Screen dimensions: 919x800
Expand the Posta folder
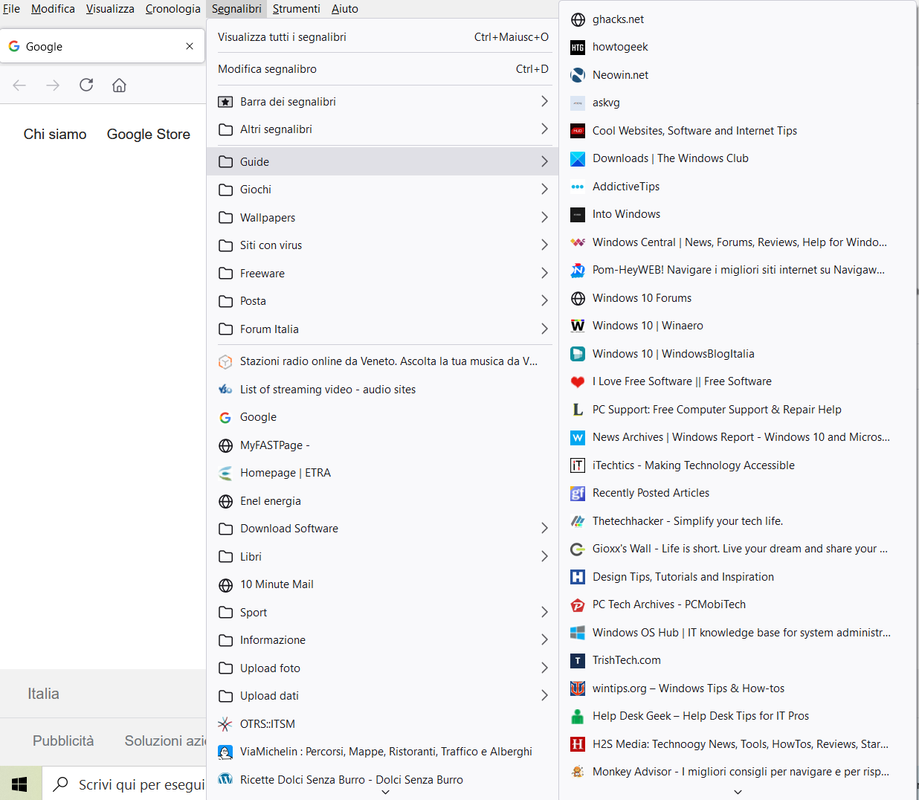pos(383,301)
